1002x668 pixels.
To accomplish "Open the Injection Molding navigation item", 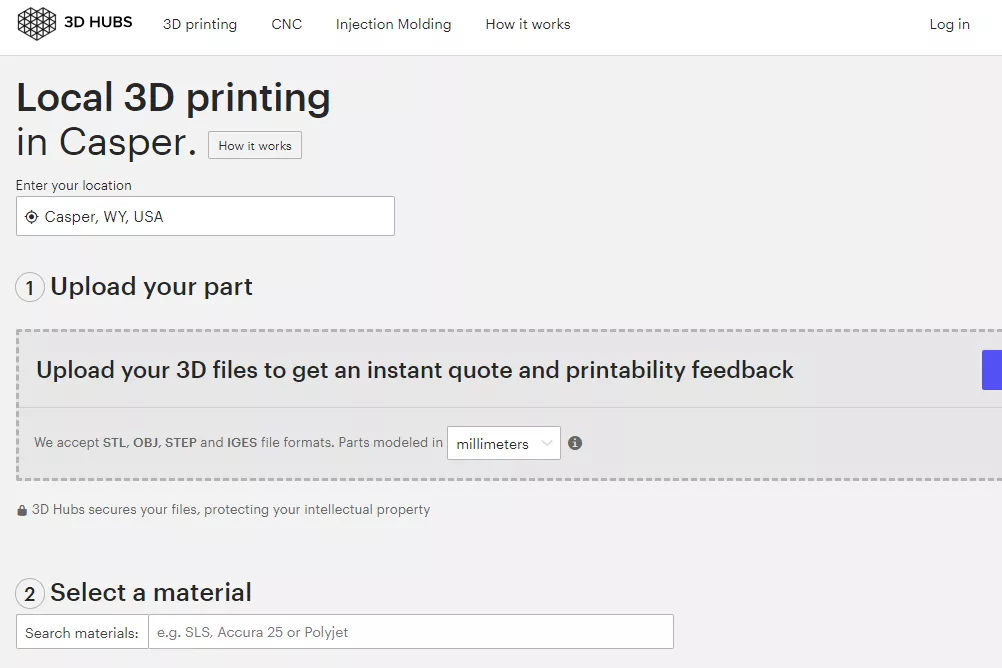I will [x=393, y=24].
